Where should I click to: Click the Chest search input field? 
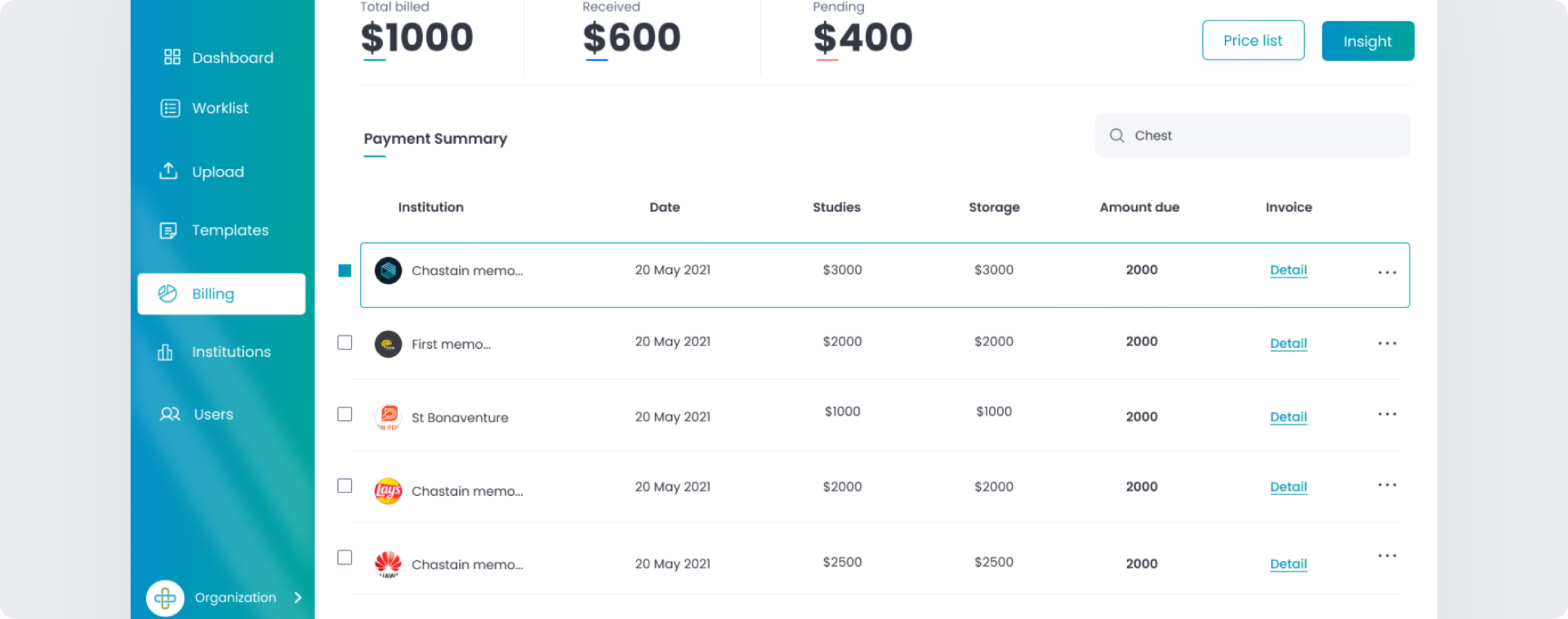[x=1264, y=135]
